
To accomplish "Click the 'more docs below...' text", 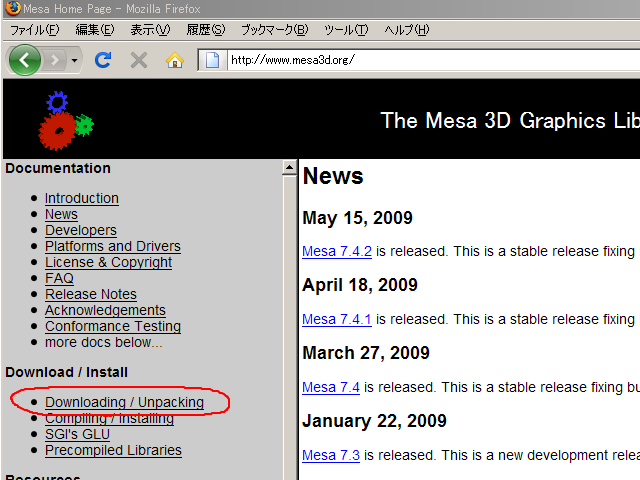I will pos(104,342).
